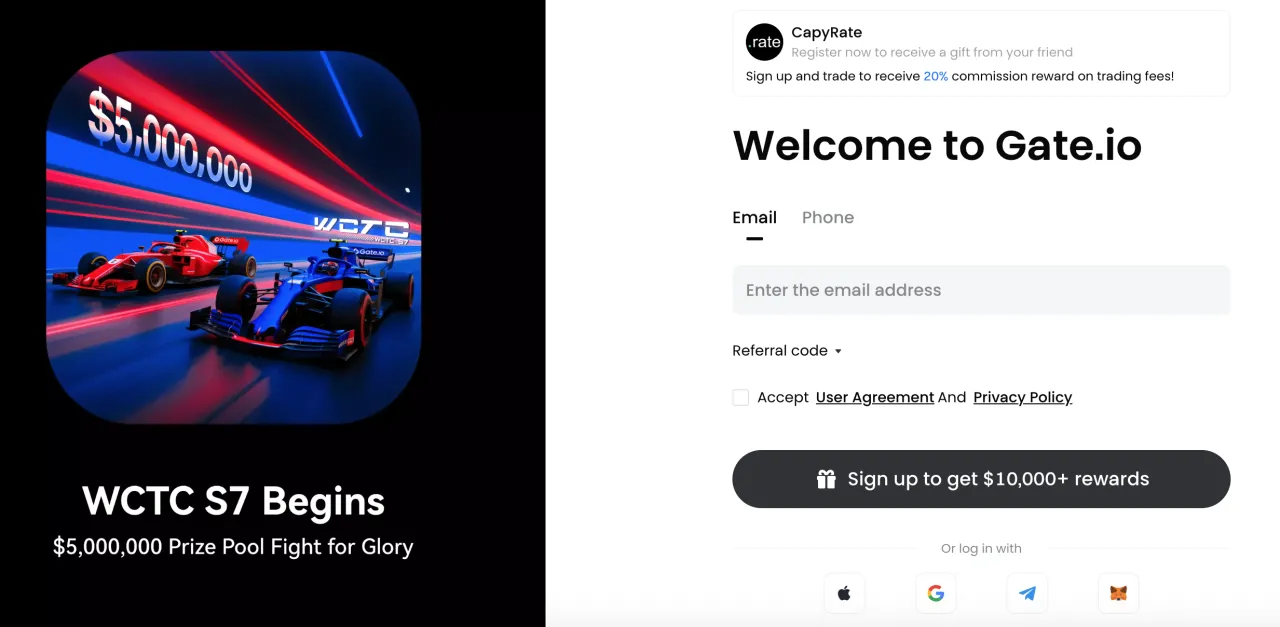
Task: Click the CapyRate round logo
Action: tap(765, 42)
